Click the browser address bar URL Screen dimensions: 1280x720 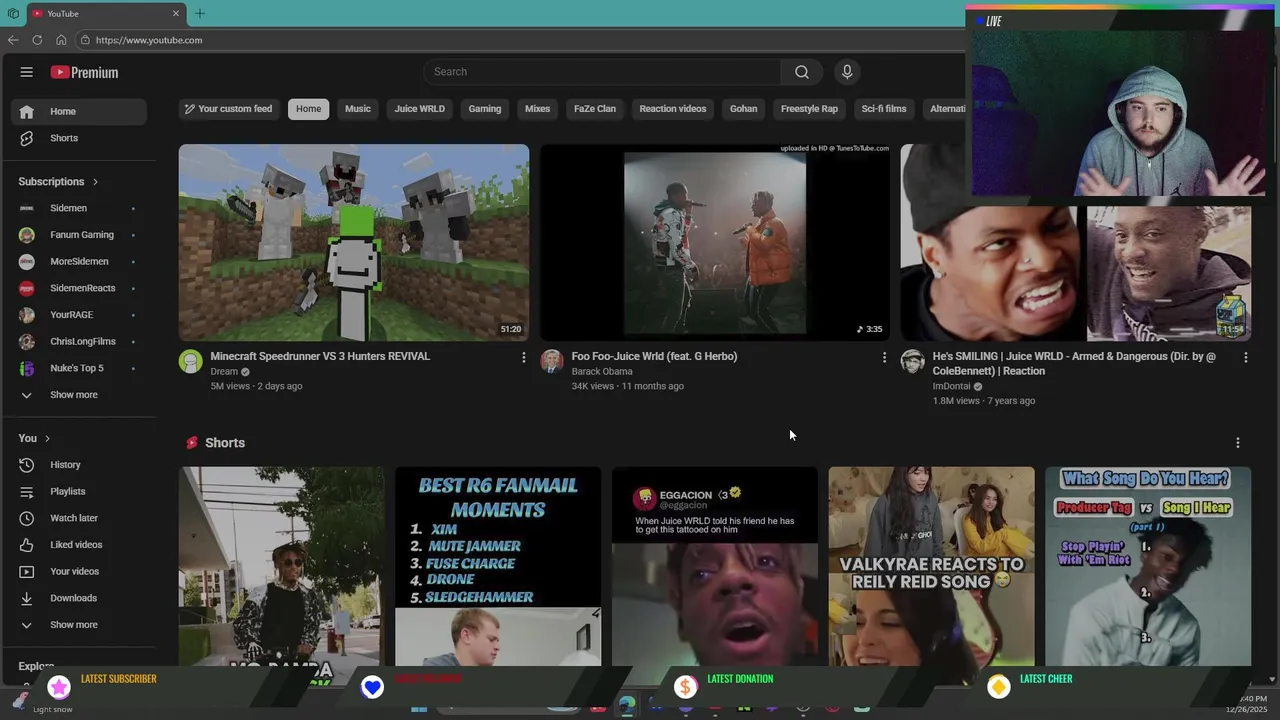(x=149, y=40)
